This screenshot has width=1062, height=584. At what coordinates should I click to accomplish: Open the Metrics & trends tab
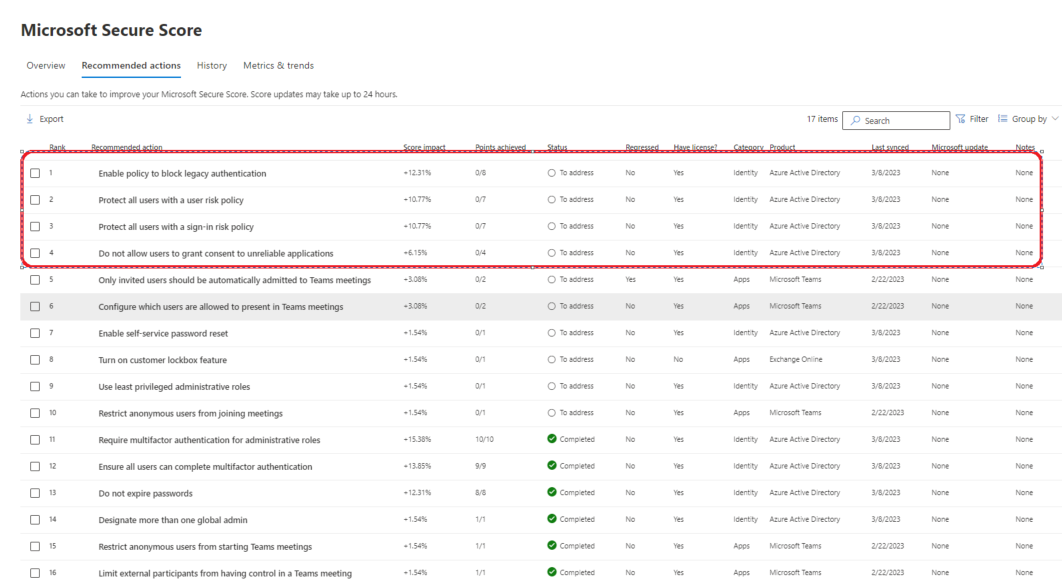[278, 65]
